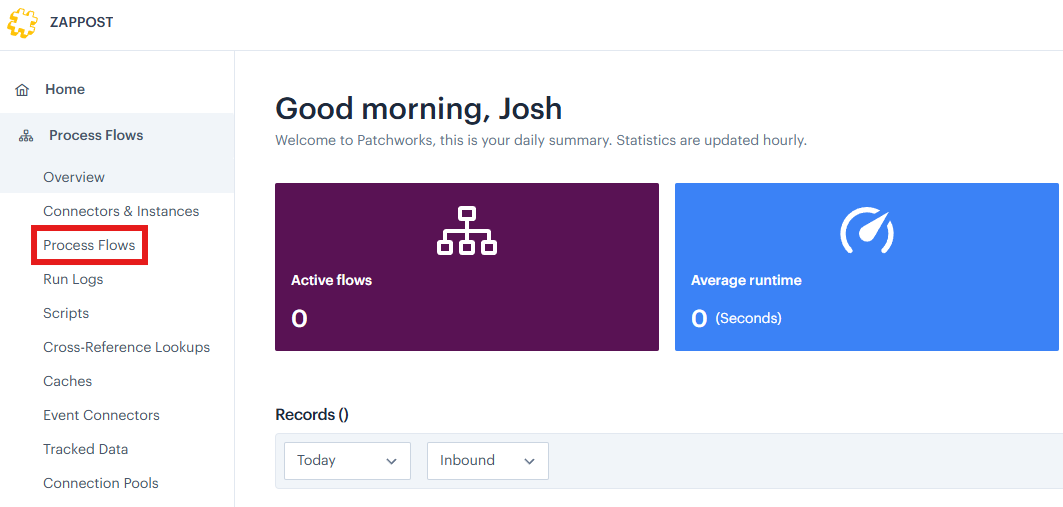Image resolution: width=1063 pixels, height=507 pixels.
Task: Select Tracked Data in the sidebar
Action: (85, 449)
